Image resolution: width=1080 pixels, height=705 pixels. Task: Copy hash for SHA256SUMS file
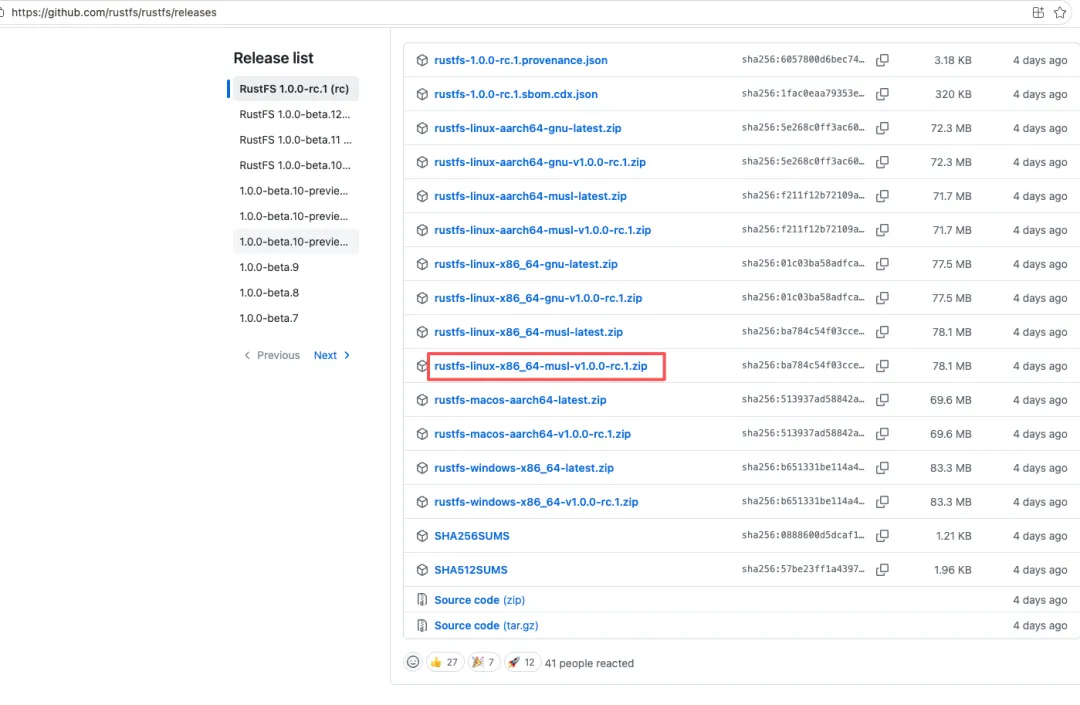(x=882, y=536)
